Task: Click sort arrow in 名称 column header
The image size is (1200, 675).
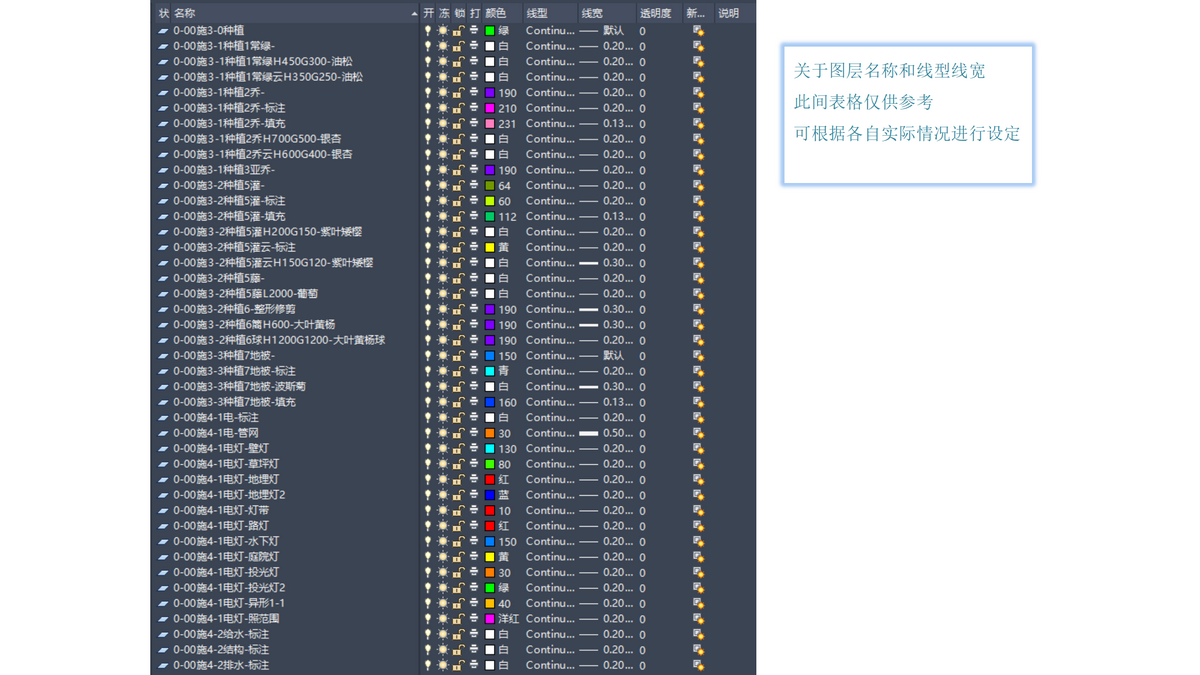Action: [x=414, y=14]
